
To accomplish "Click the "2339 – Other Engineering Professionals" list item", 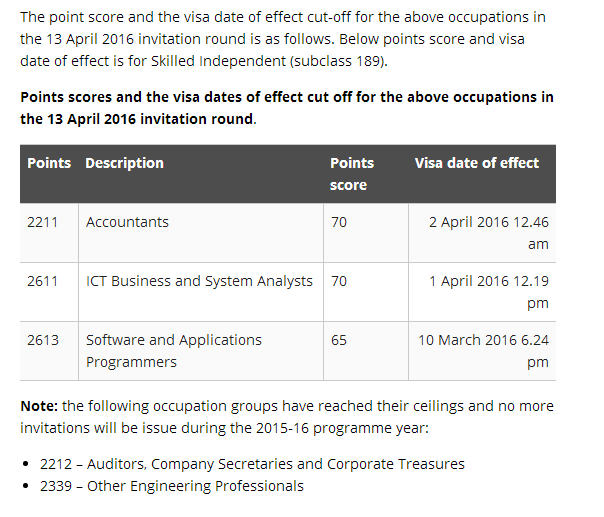I will pos(171,486).
